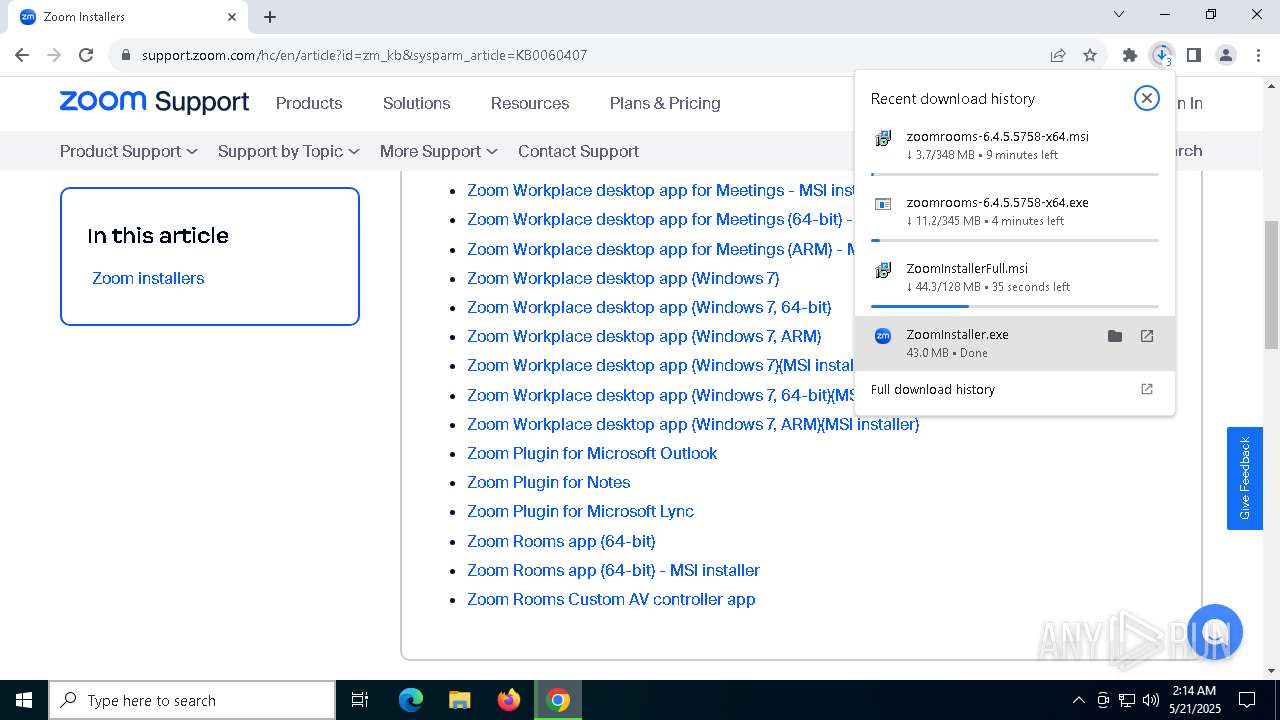The height and width of the screenshot is (720, 1280).
Task: Click the Chrome downloads toolbar icon
Action: click(1161, 55)
